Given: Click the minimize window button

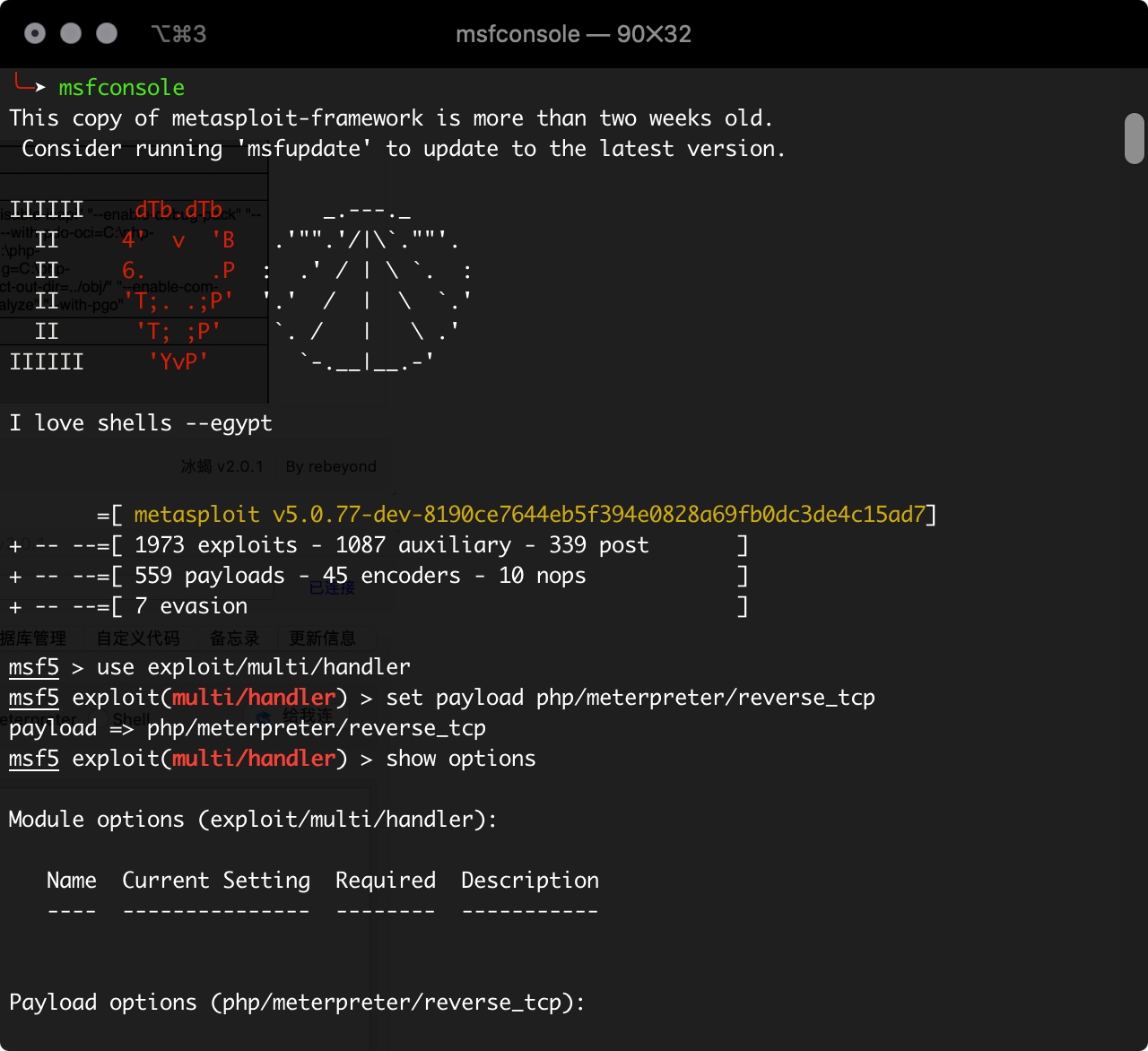Looking at the screenshot, I should click(71, 34).
